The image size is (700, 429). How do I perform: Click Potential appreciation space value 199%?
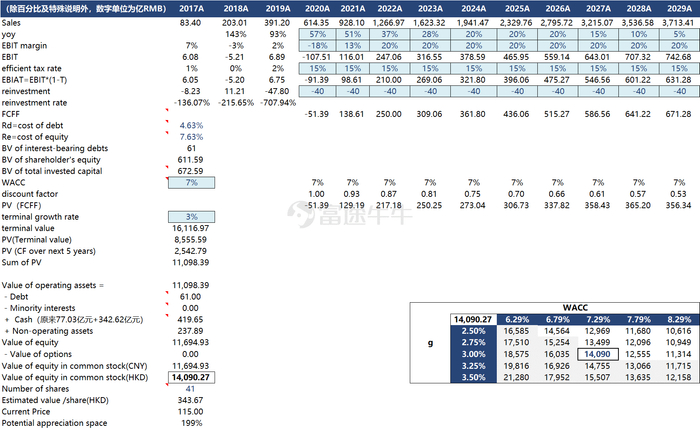coord(192,423)
